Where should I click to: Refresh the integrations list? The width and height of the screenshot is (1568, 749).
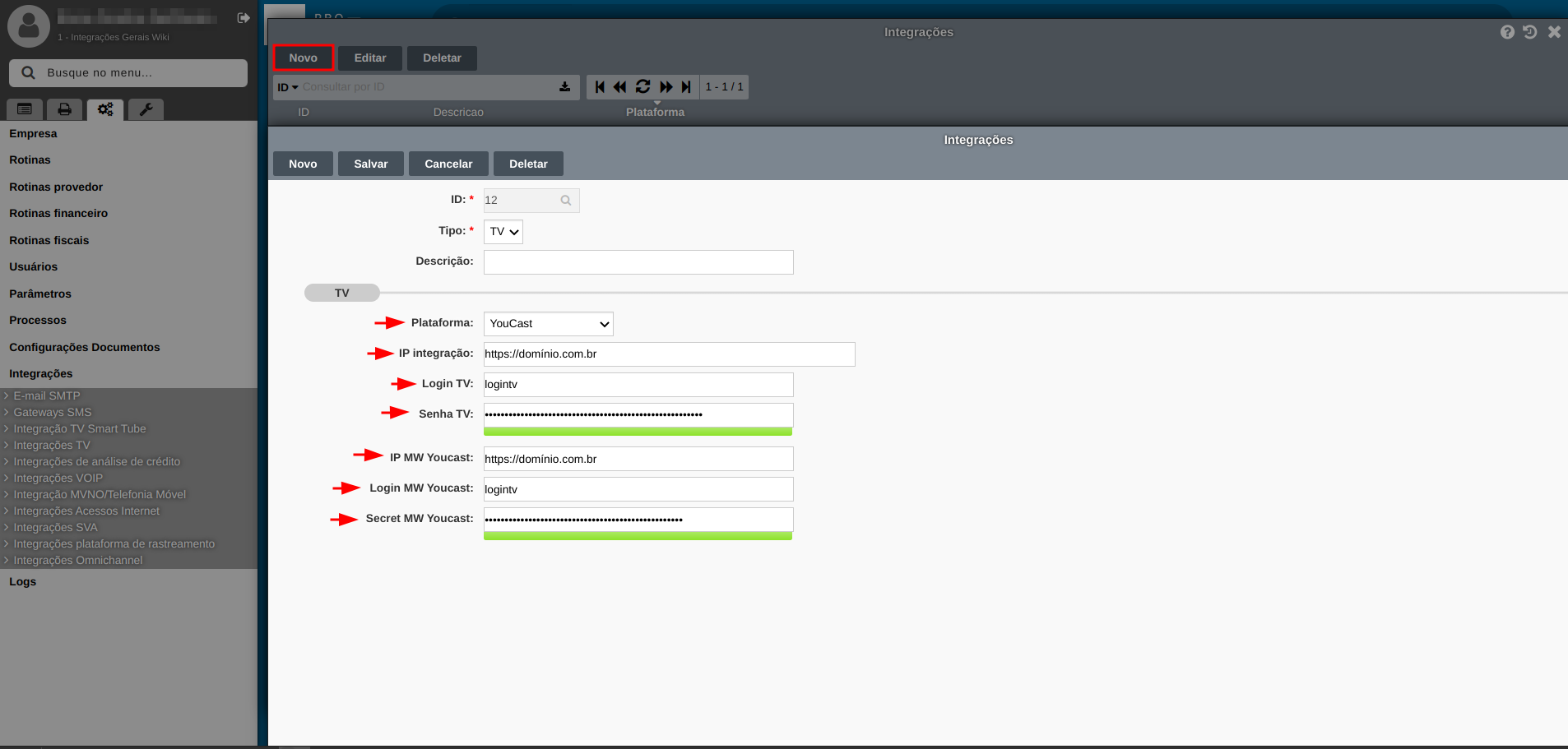pos(643,87)
